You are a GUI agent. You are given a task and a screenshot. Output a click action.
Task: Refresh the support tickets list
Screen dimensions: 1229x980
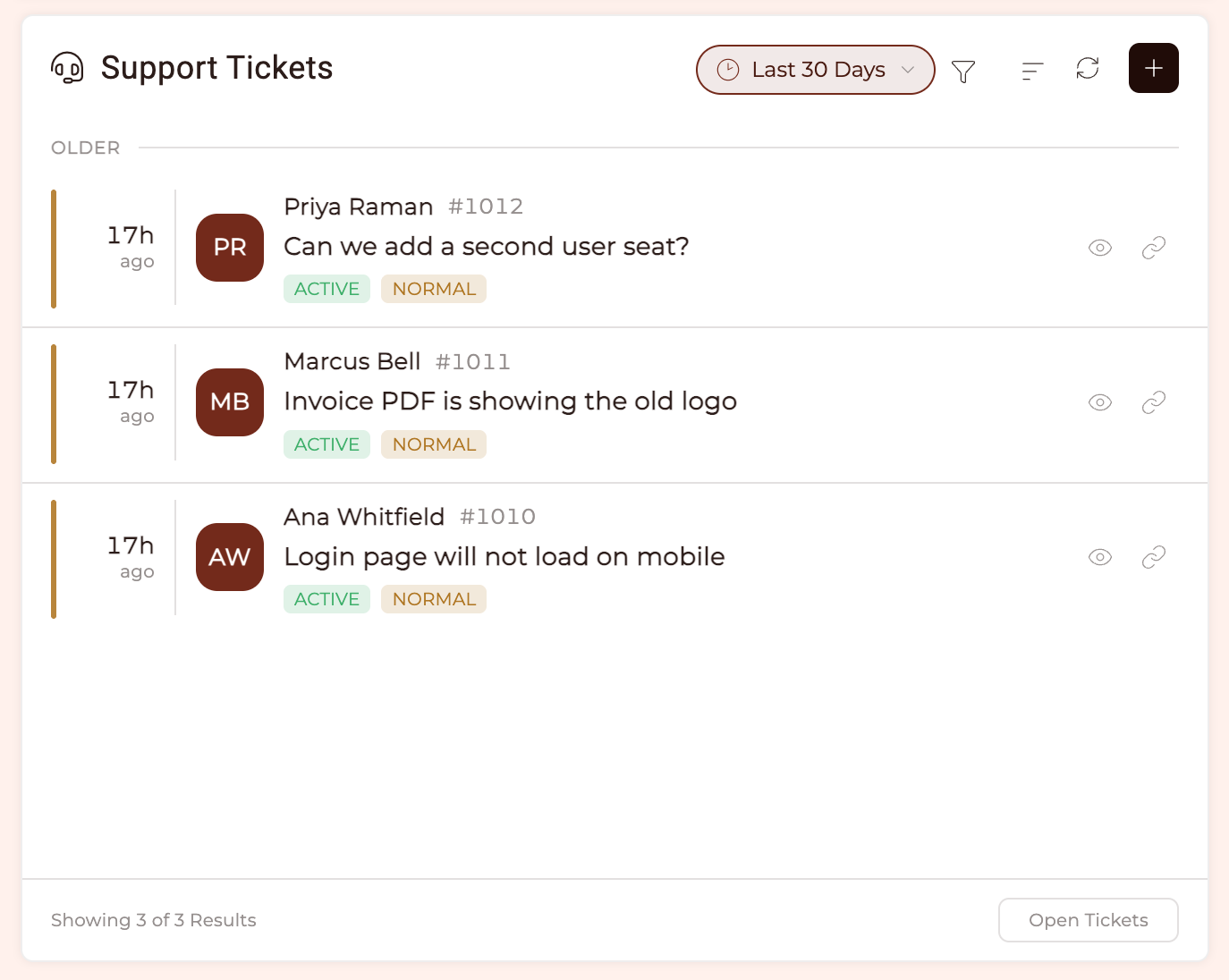pos(1088,69)
